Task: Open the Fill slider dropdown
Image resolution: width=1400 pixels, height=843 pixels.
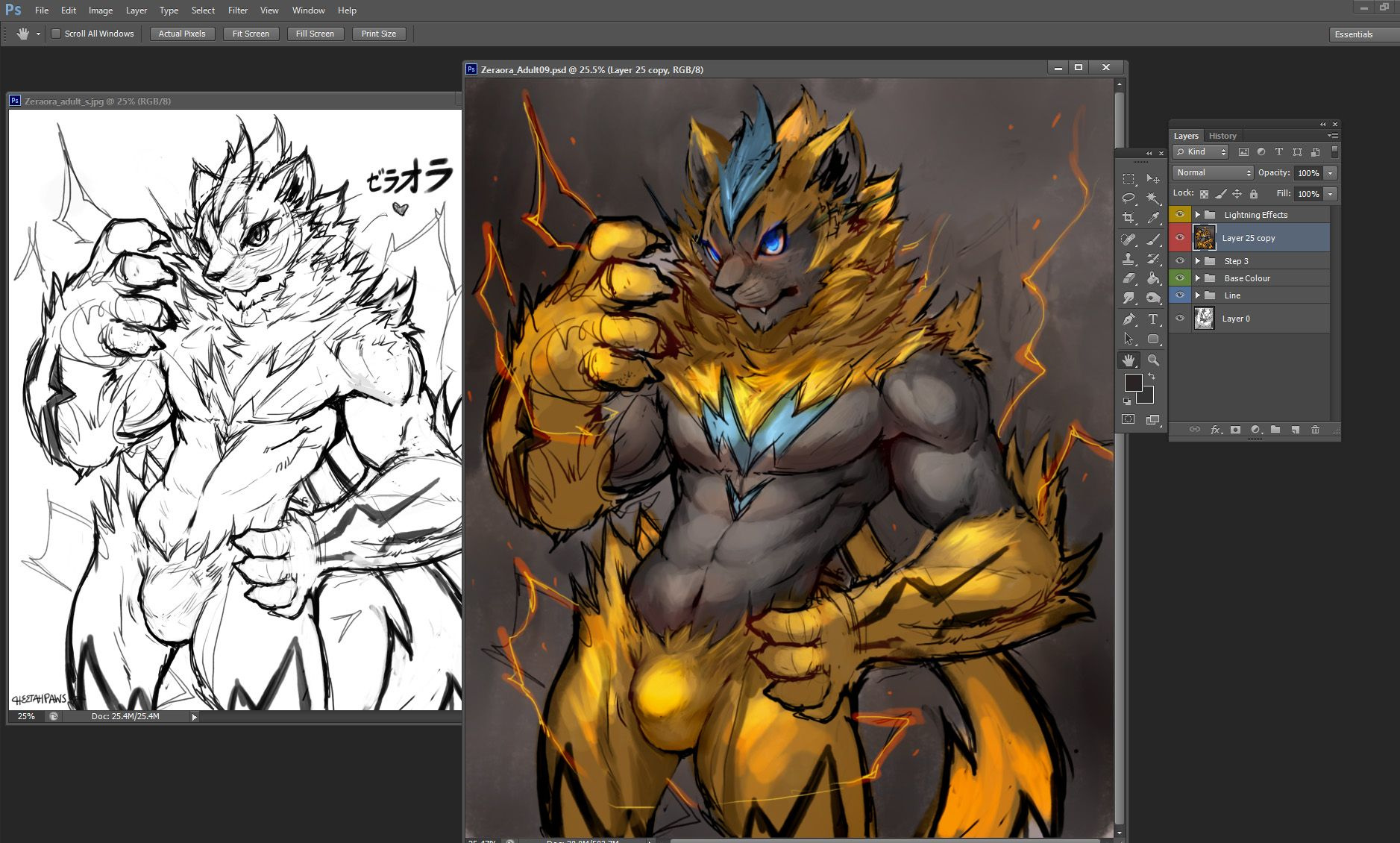Action: (1331, 194)
